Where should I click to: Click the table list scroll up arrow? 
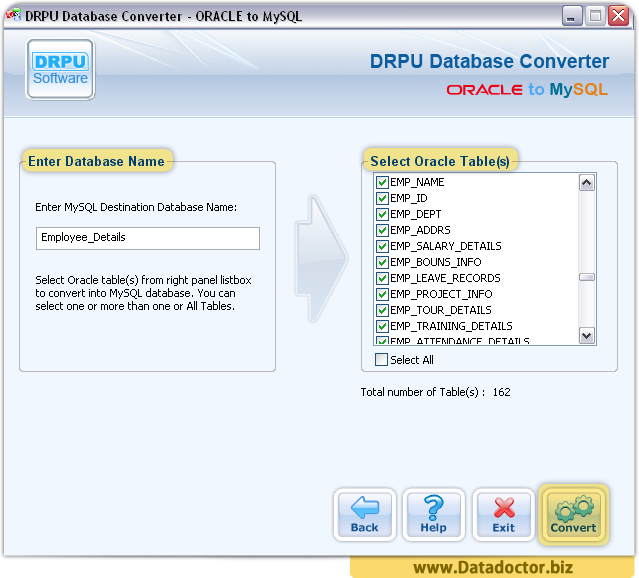tap(586, 183)
